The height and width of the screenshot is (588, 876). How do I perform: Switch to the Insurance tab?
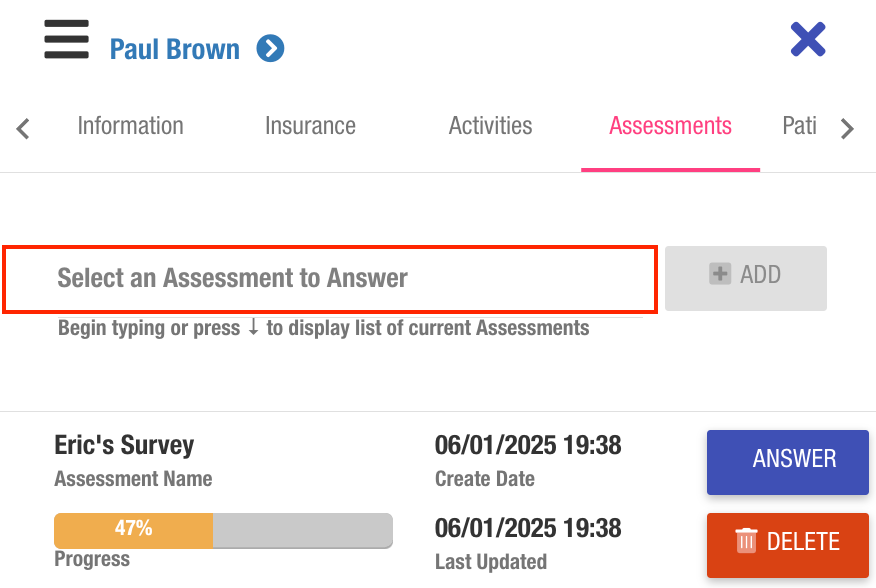tap(310, 126)
